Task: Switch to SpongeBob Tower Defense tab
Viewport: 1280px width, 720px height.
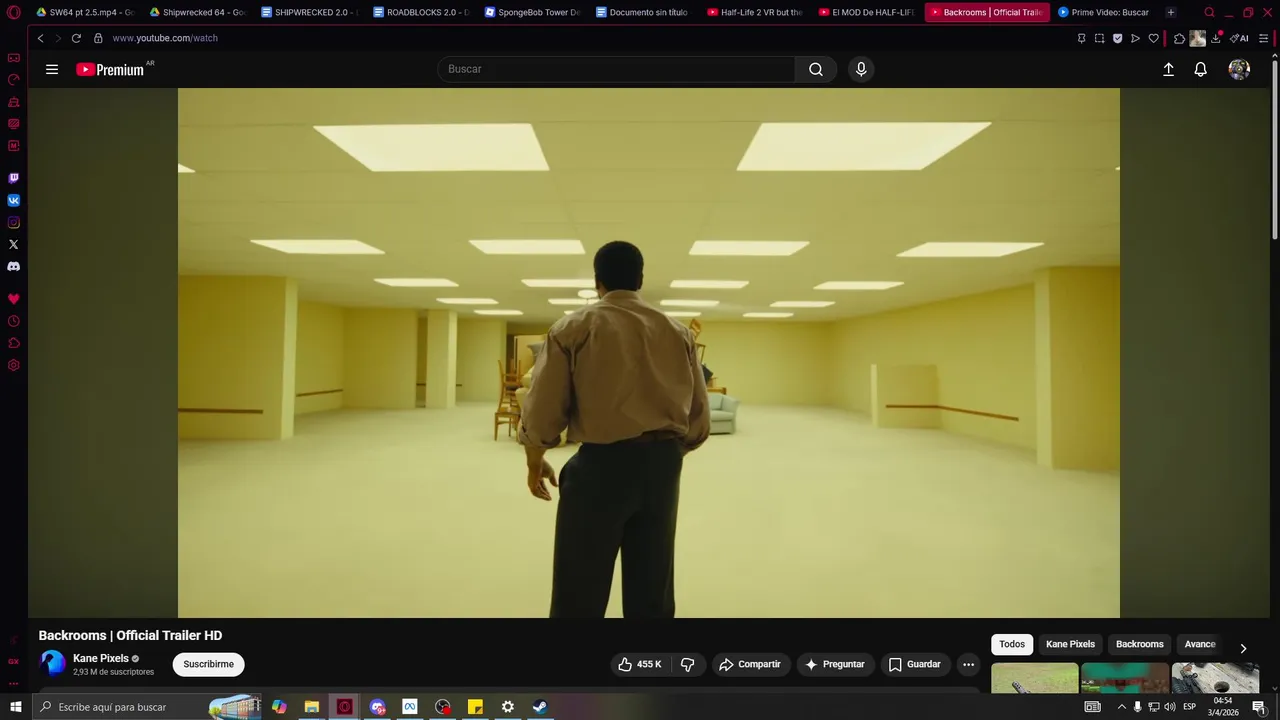Action: (x=532, y=12)
